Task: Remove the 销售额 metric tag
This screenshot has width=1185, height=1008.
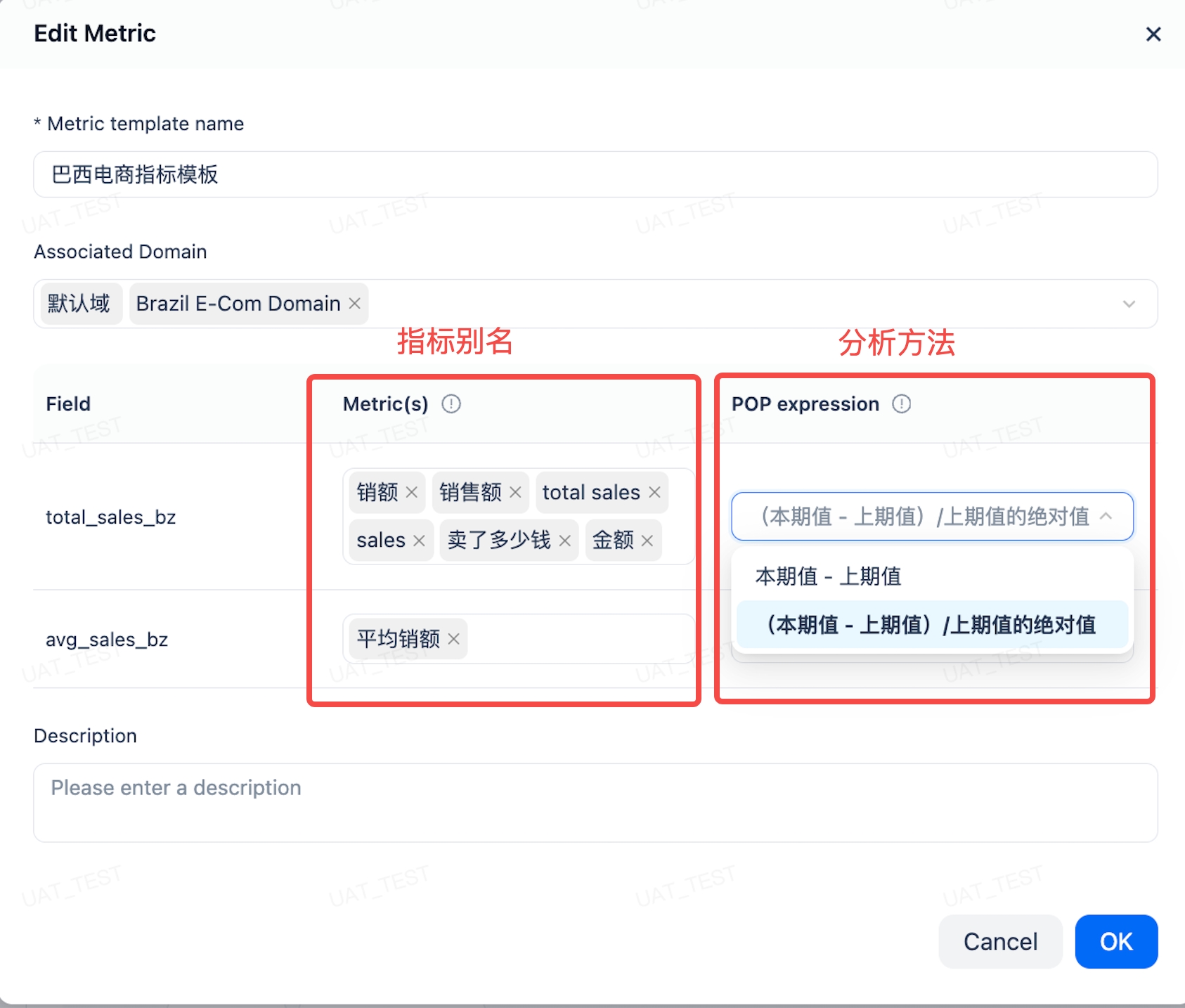Action: coord(515,492)
